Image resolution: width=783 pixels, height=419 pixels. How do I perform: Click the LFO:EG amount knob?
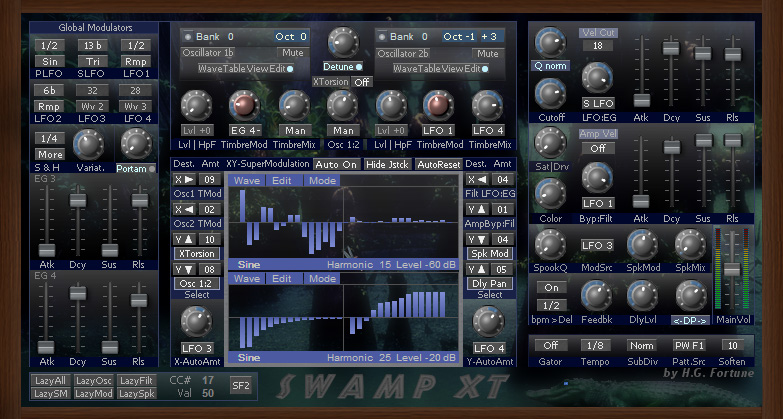(597, 78)
